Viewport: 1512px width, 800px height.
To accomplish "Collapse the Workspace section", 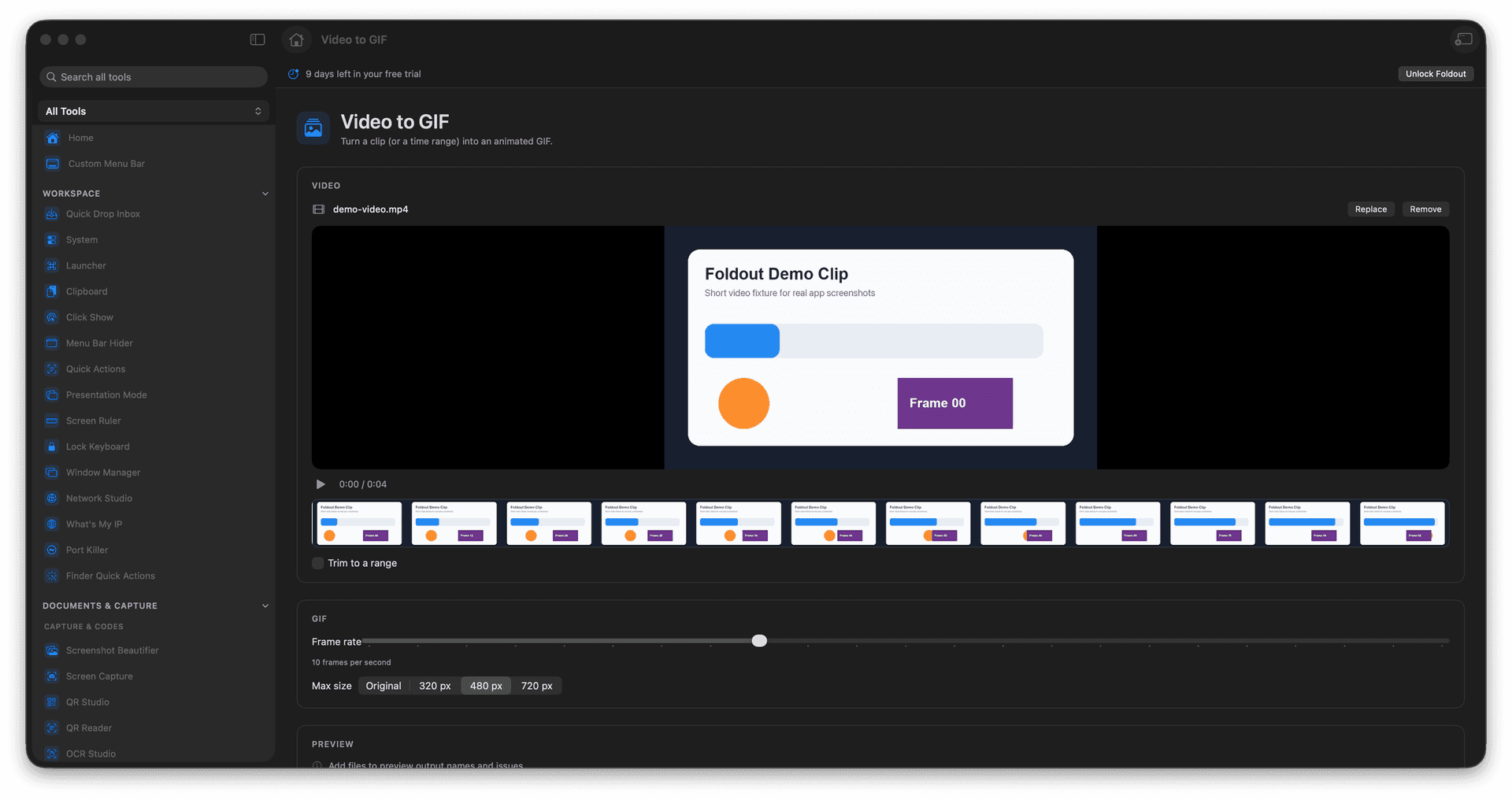I will click(265, 194).
